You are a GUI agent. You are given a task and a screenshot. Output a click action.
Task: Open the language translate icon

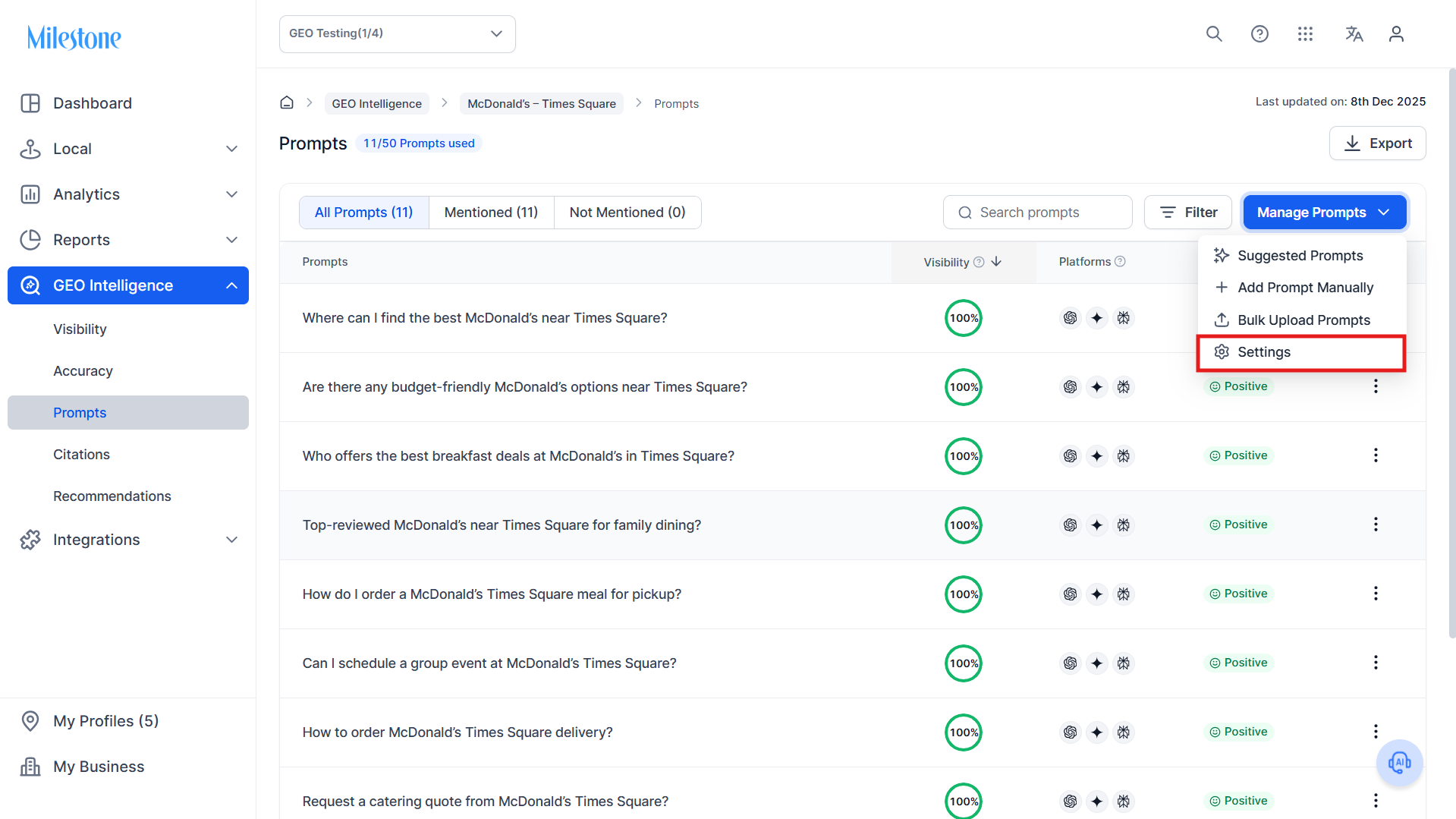1354,34
